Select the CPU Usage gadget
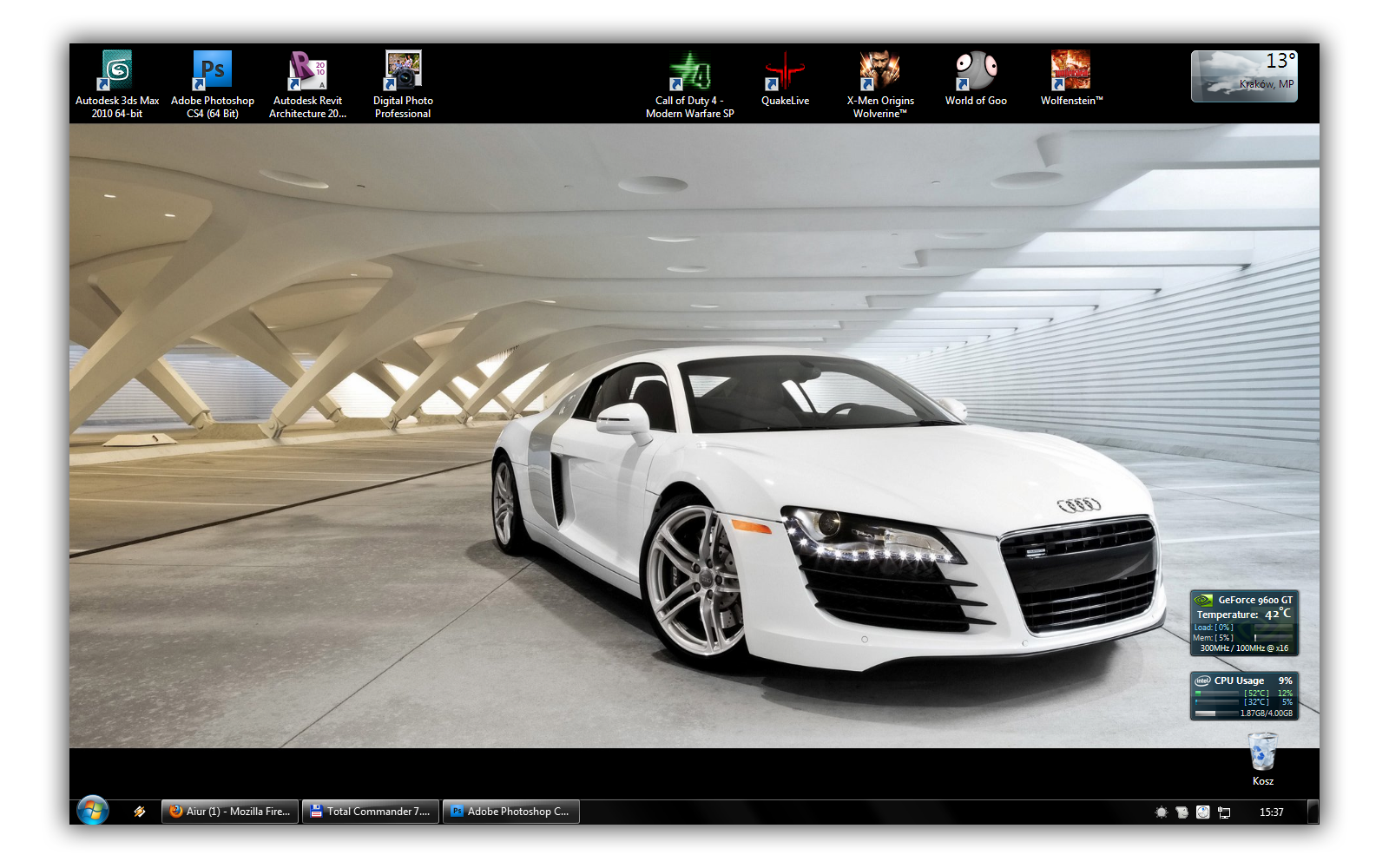1389x868 pixels. [1244, 696]
